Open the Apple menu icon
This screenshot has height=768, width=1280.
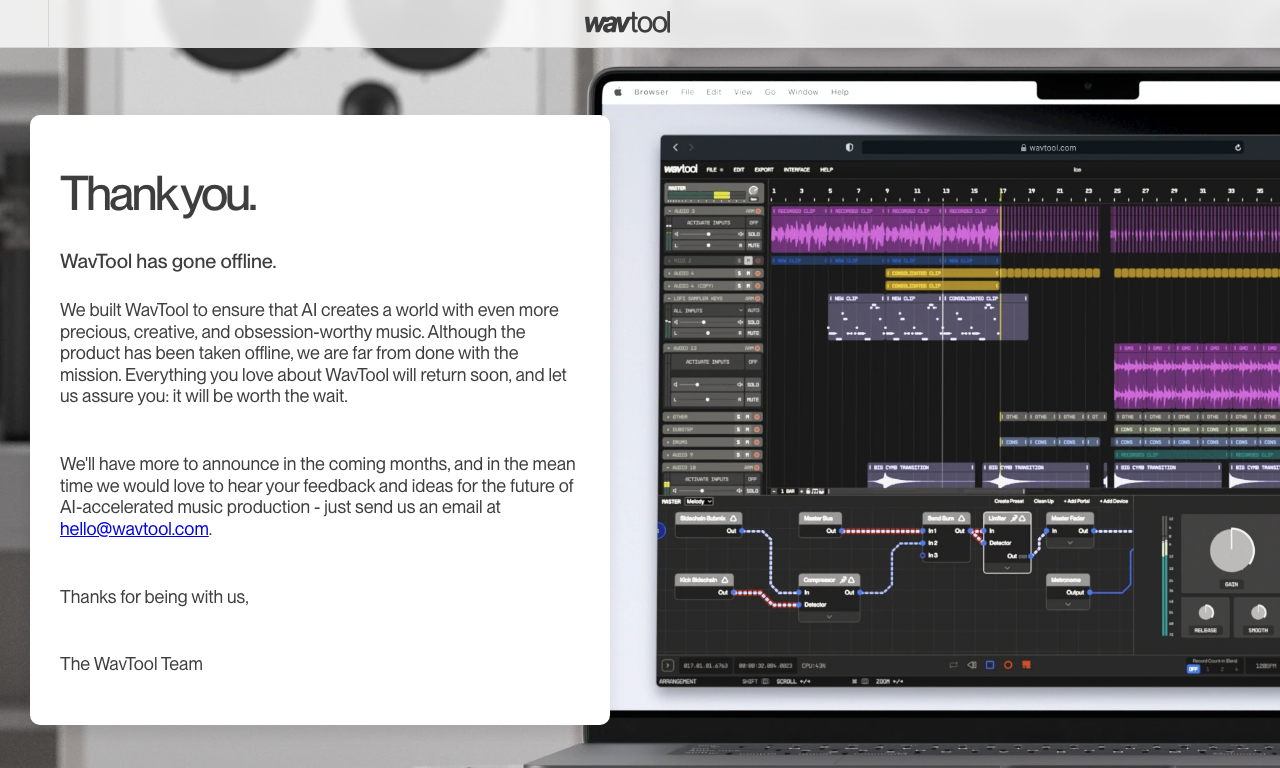pyautogui.click(x=618, y=92)
